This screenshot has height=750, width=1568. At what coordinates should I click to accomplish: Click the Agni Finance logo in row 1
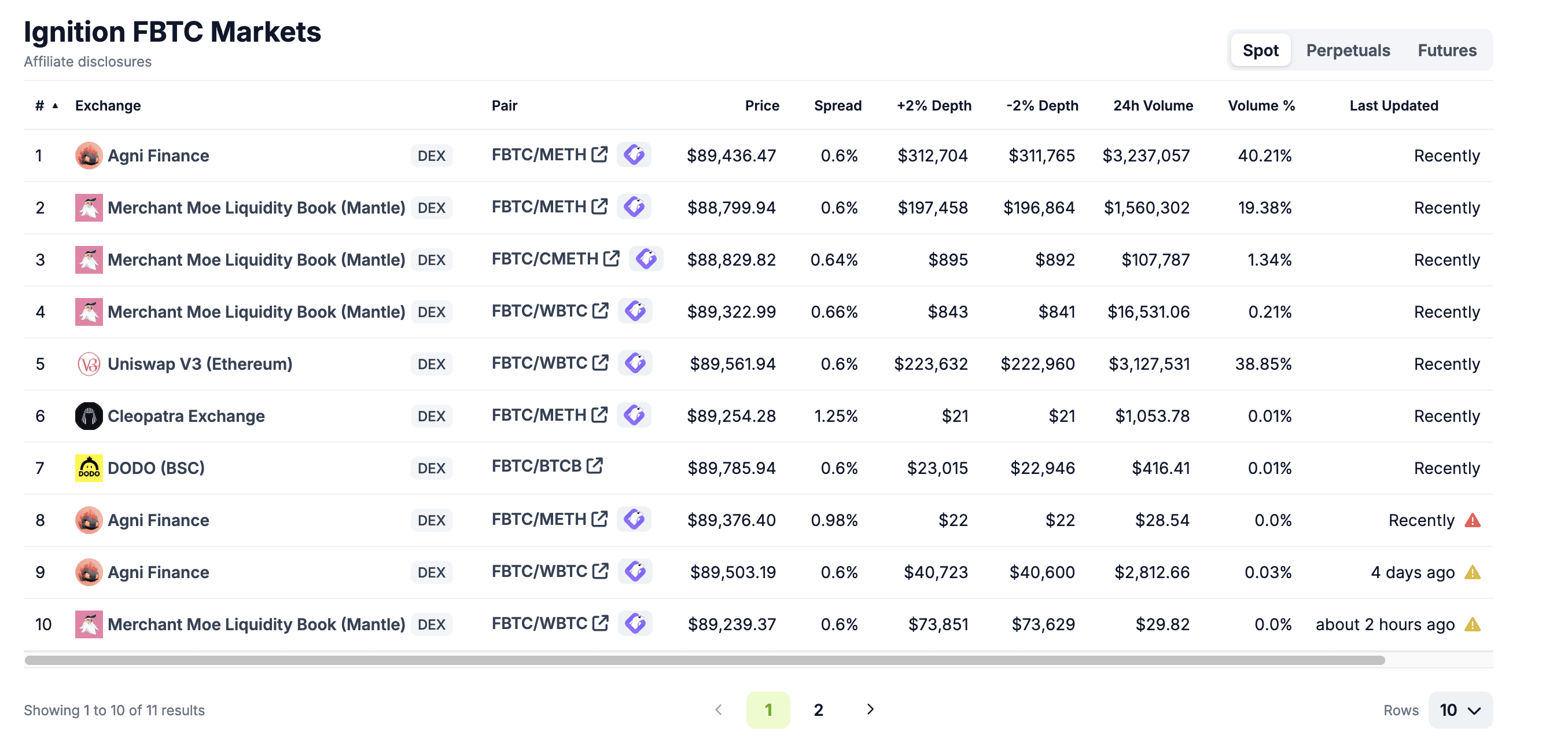tap(89, 156)
